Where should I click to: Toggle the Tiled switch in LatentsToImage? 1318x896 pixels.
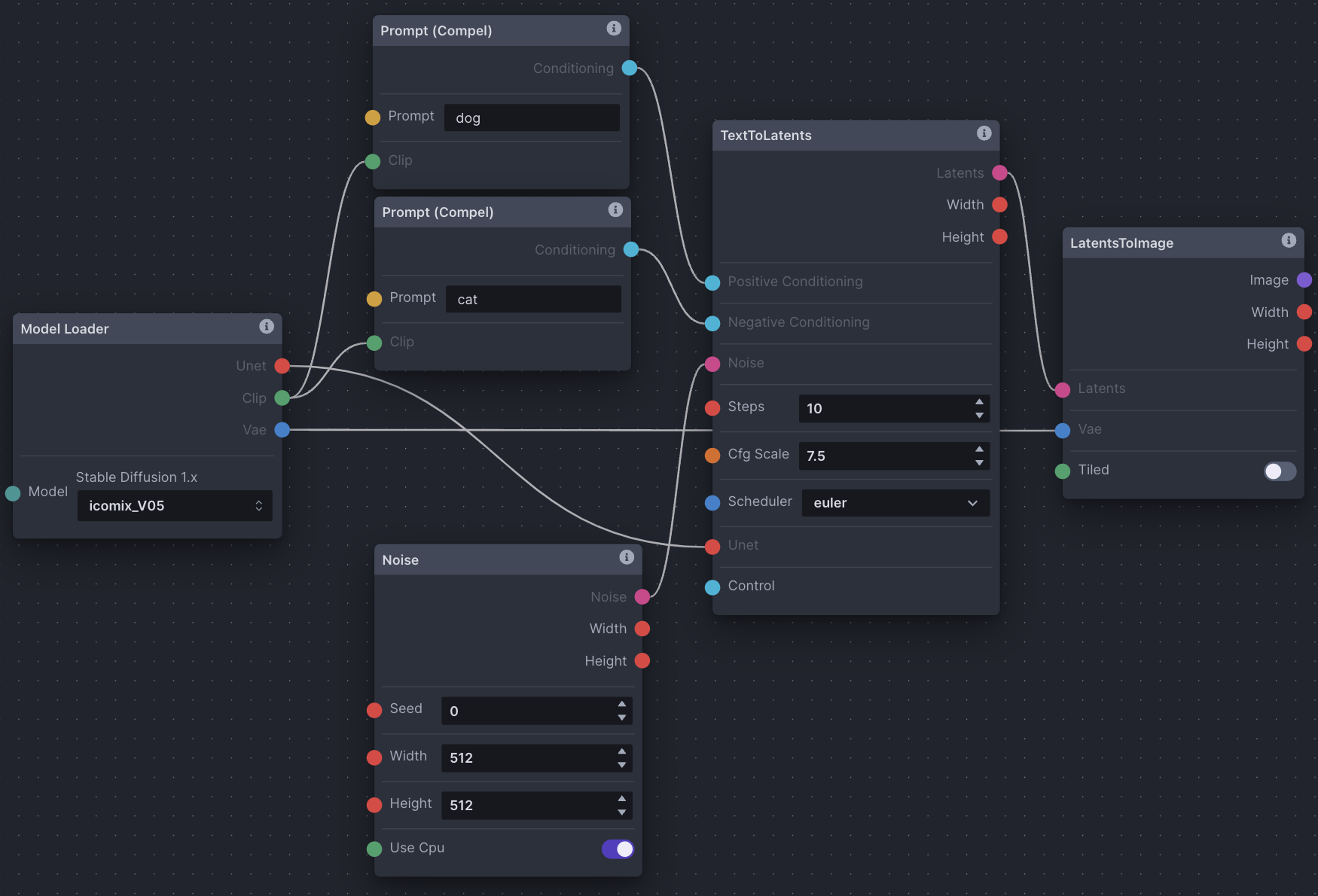[x=1280, y=471]
